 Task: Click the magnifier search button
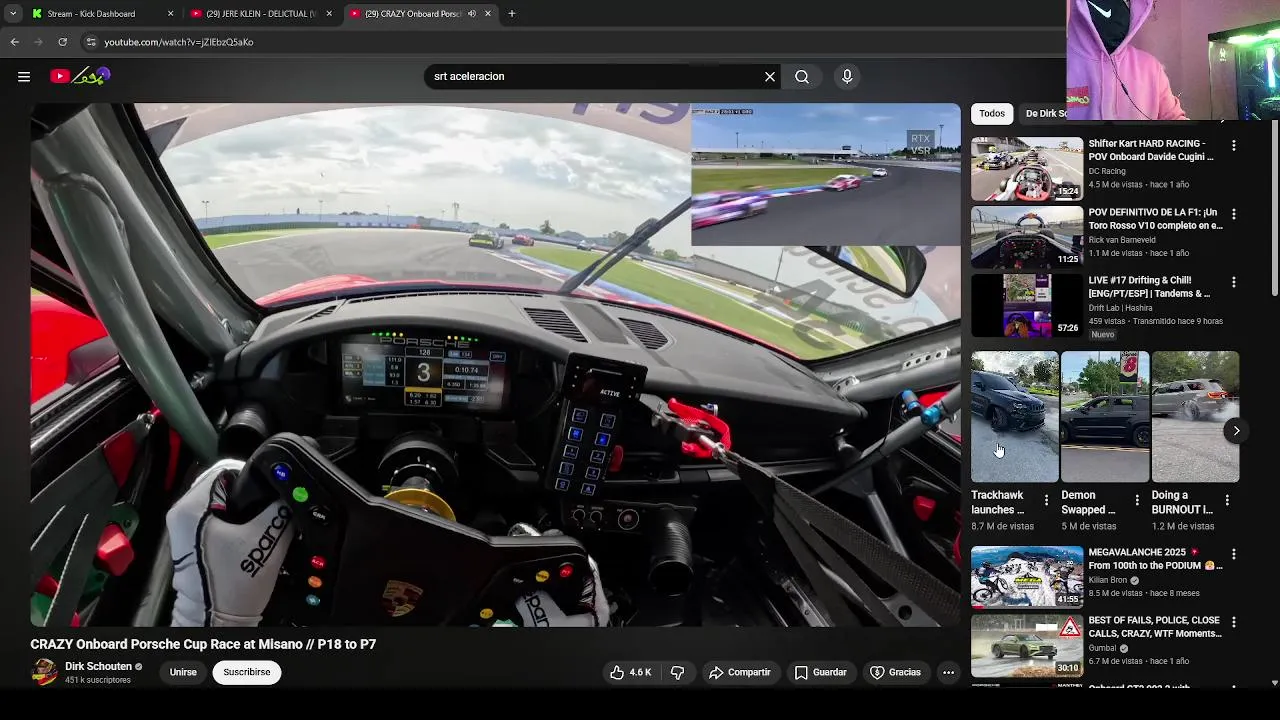(x=802, y=76)
